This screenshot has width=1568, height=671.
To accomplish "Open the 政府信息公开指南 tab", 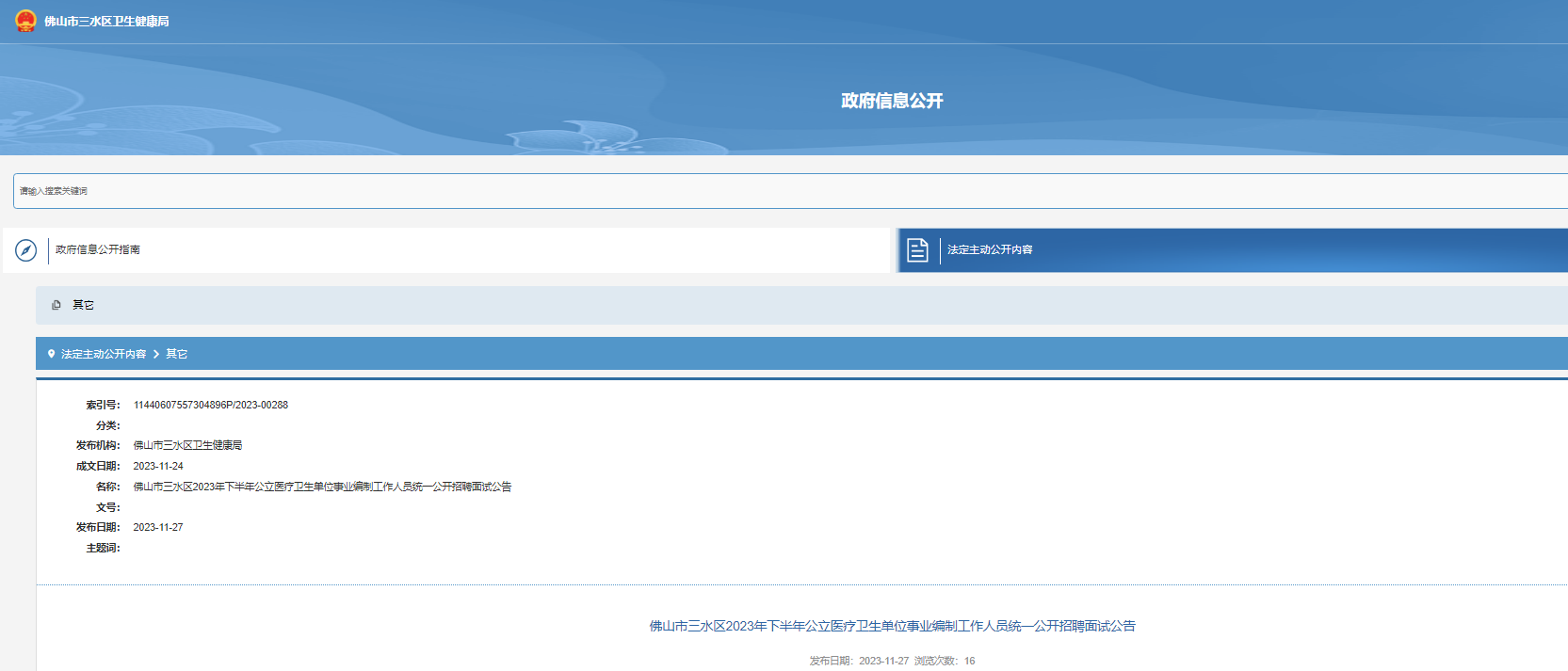I will click(446, 250).
